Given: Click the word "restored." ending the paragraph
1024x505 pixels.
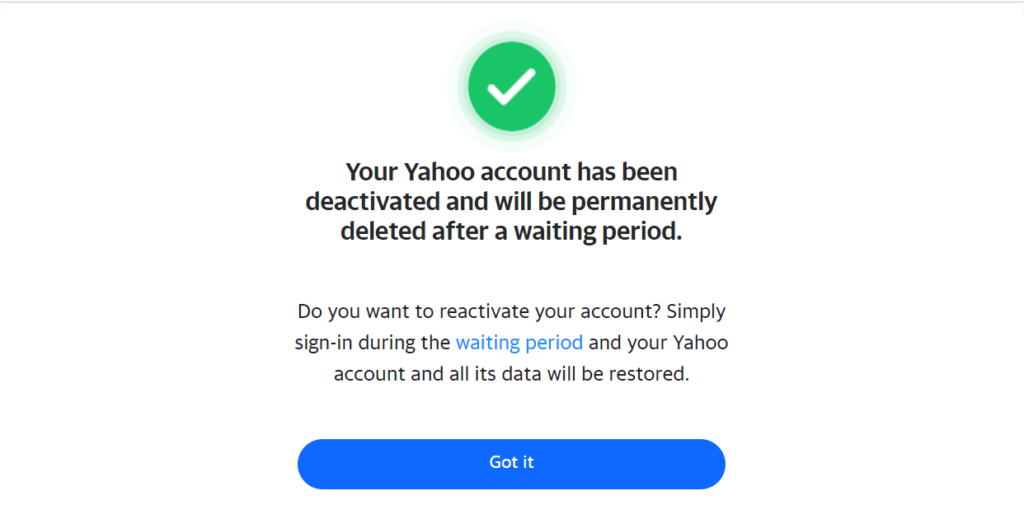Looking at the screenshot, I should [652, 375].
